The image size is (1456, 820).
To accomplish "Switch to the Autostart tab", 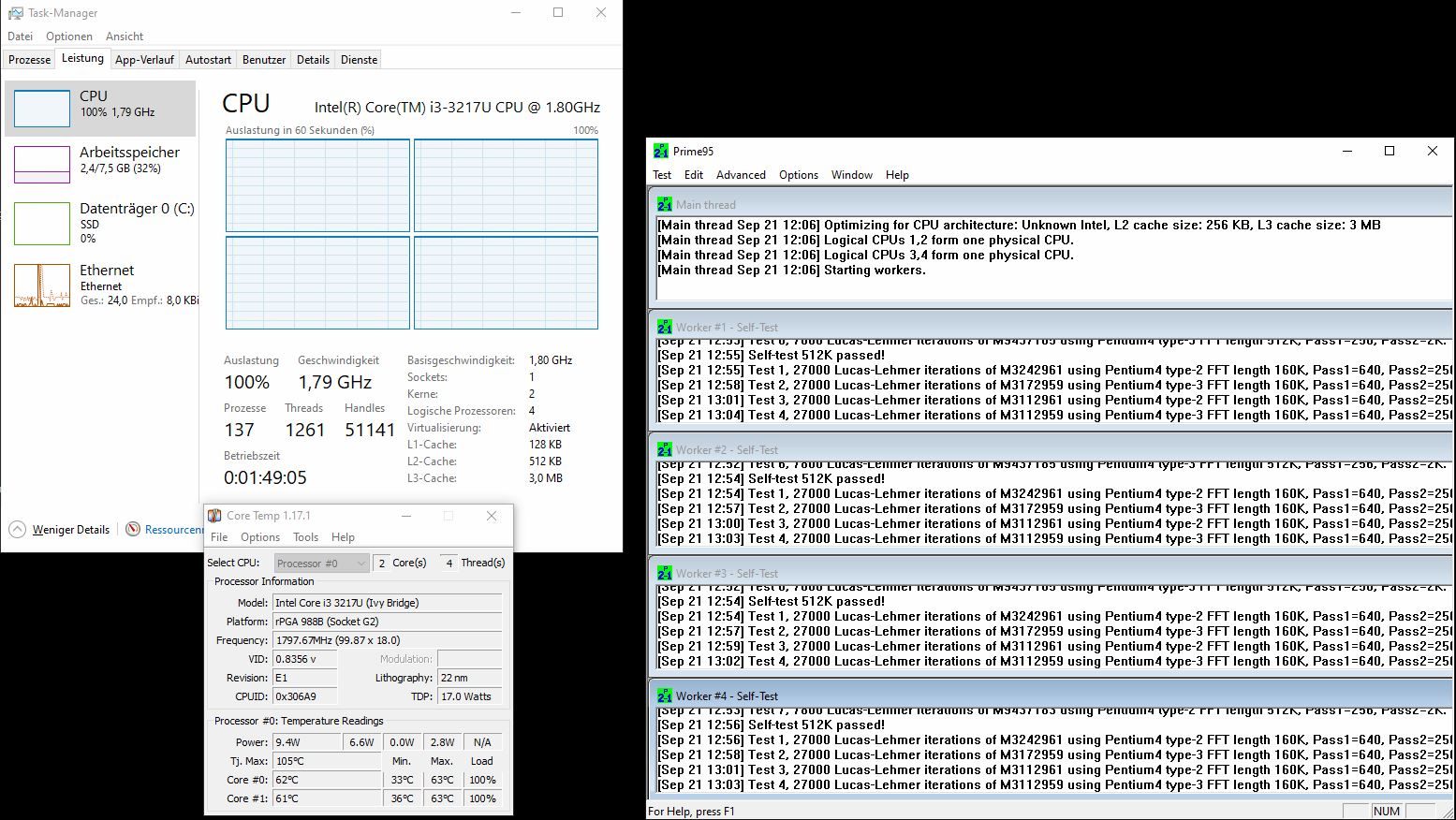I will tap(208, 59).
